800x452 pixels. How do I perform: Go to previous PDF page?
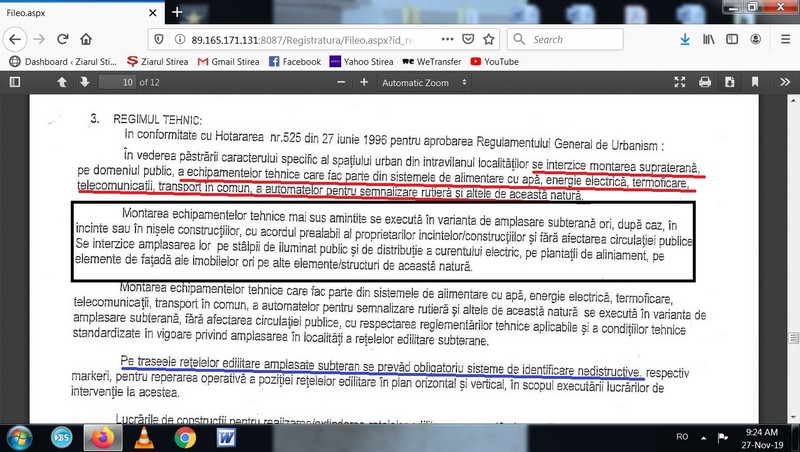click(61, 82)
